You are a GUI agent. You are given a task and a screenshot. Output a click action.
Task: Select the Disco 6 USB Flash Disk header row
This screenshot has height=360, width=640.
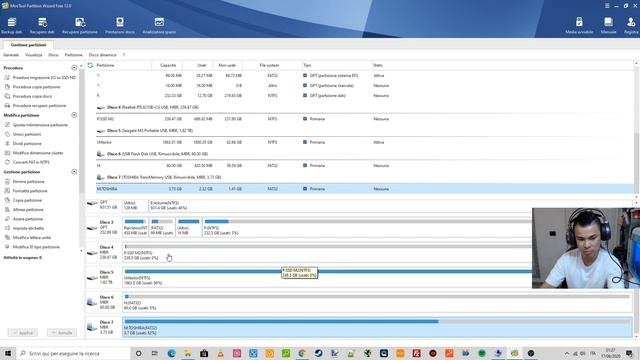point(364,154)
